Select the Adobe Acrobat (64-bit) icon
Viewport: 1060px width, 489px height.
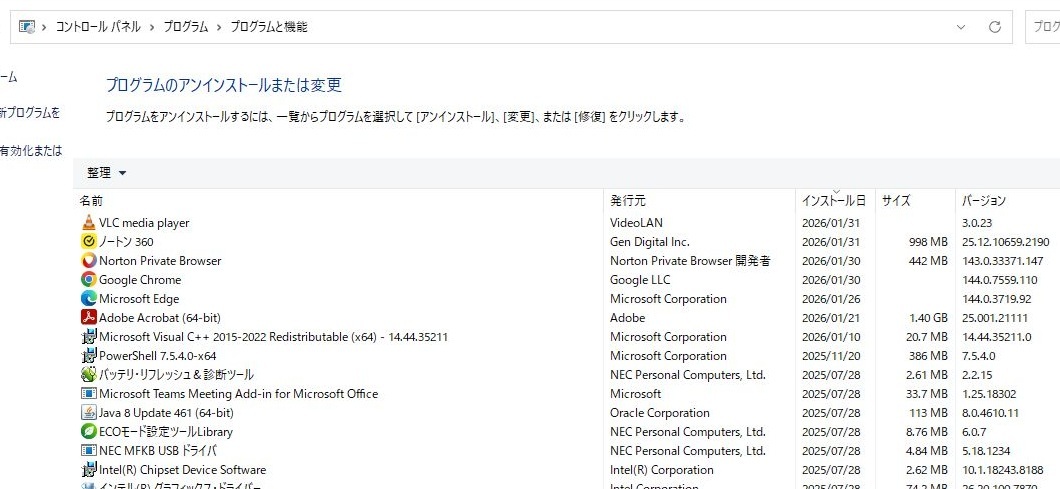tap(89, 318)
